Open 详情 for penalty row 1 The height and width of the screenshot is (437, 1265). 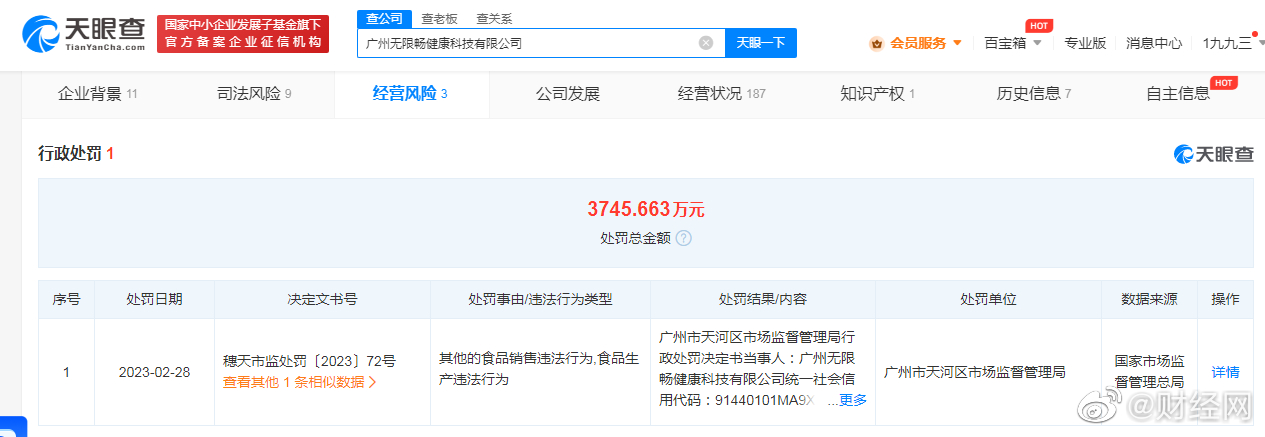[x=1225, y=372]
